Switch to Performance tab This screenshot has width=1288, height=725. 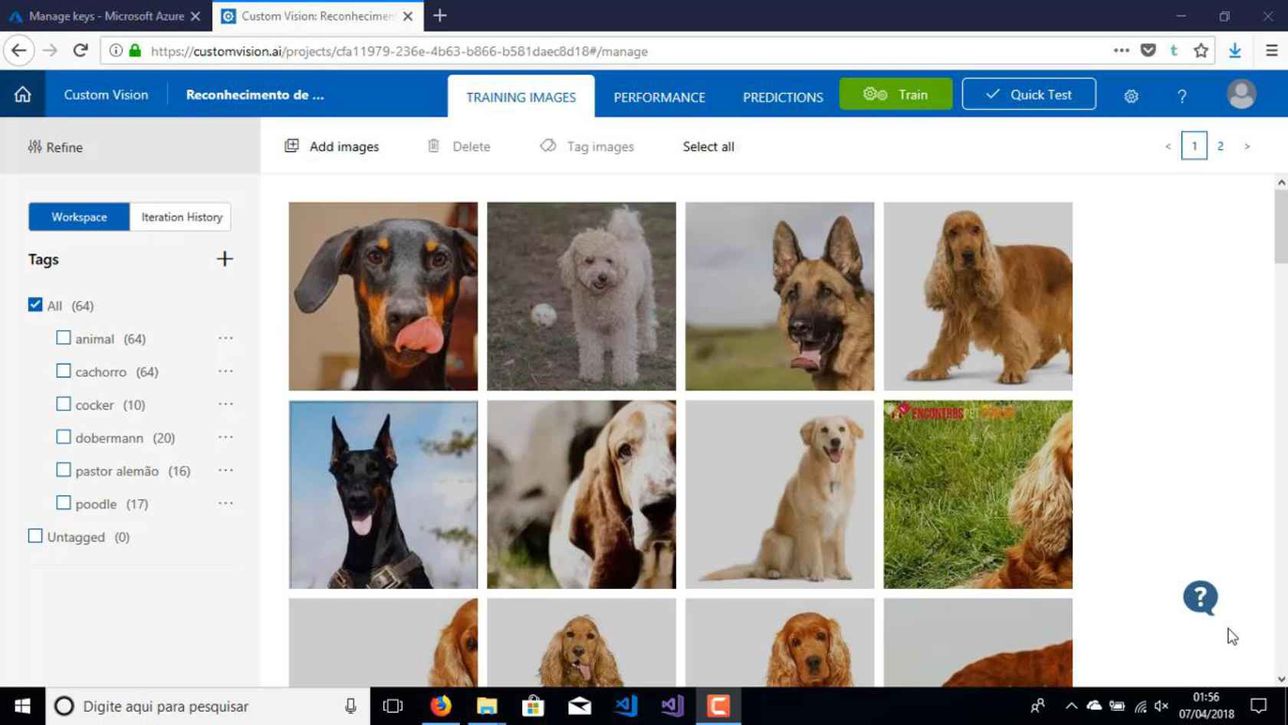click(659, 97)
